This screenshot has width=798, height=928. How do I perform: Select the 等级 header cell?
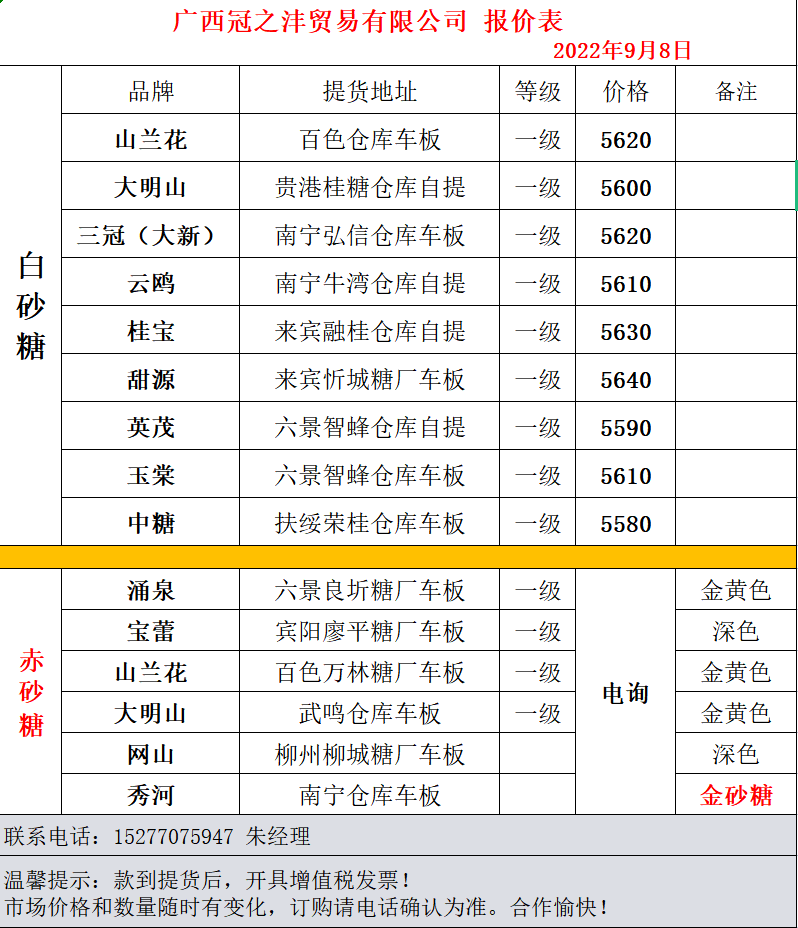coord(538,92)
